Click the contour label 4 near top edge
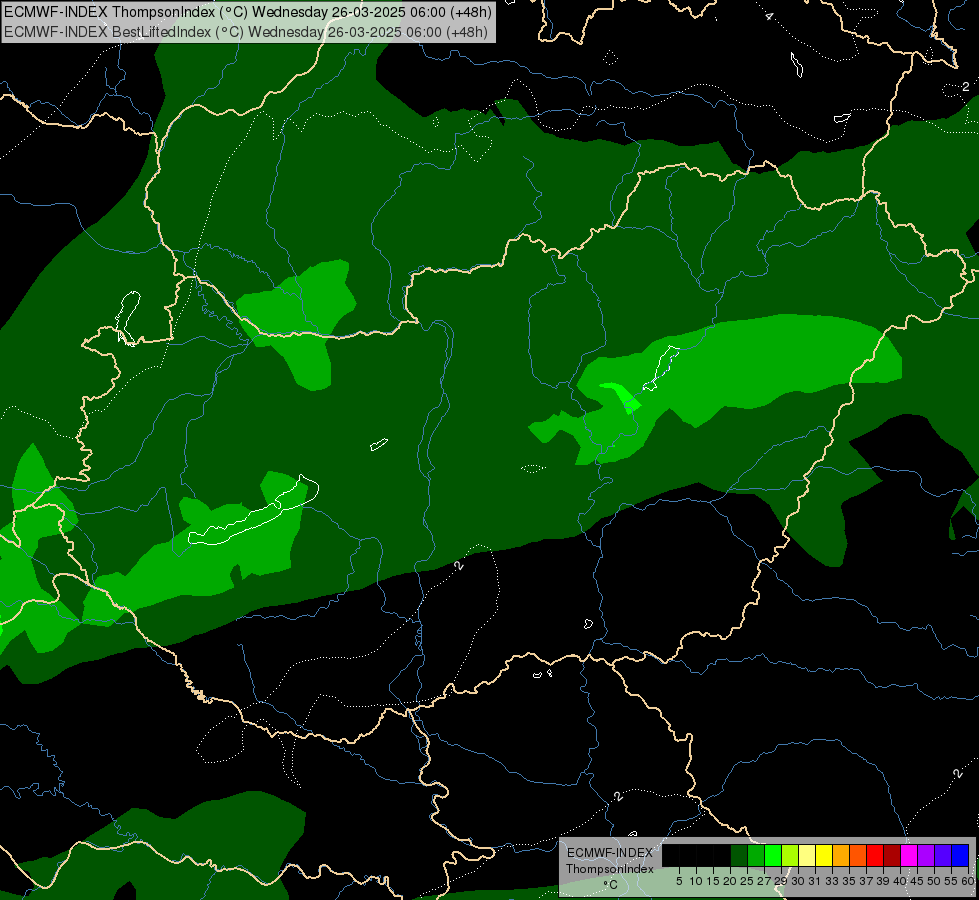This screenshot has width=979, height=900. (x=769, y=16)
